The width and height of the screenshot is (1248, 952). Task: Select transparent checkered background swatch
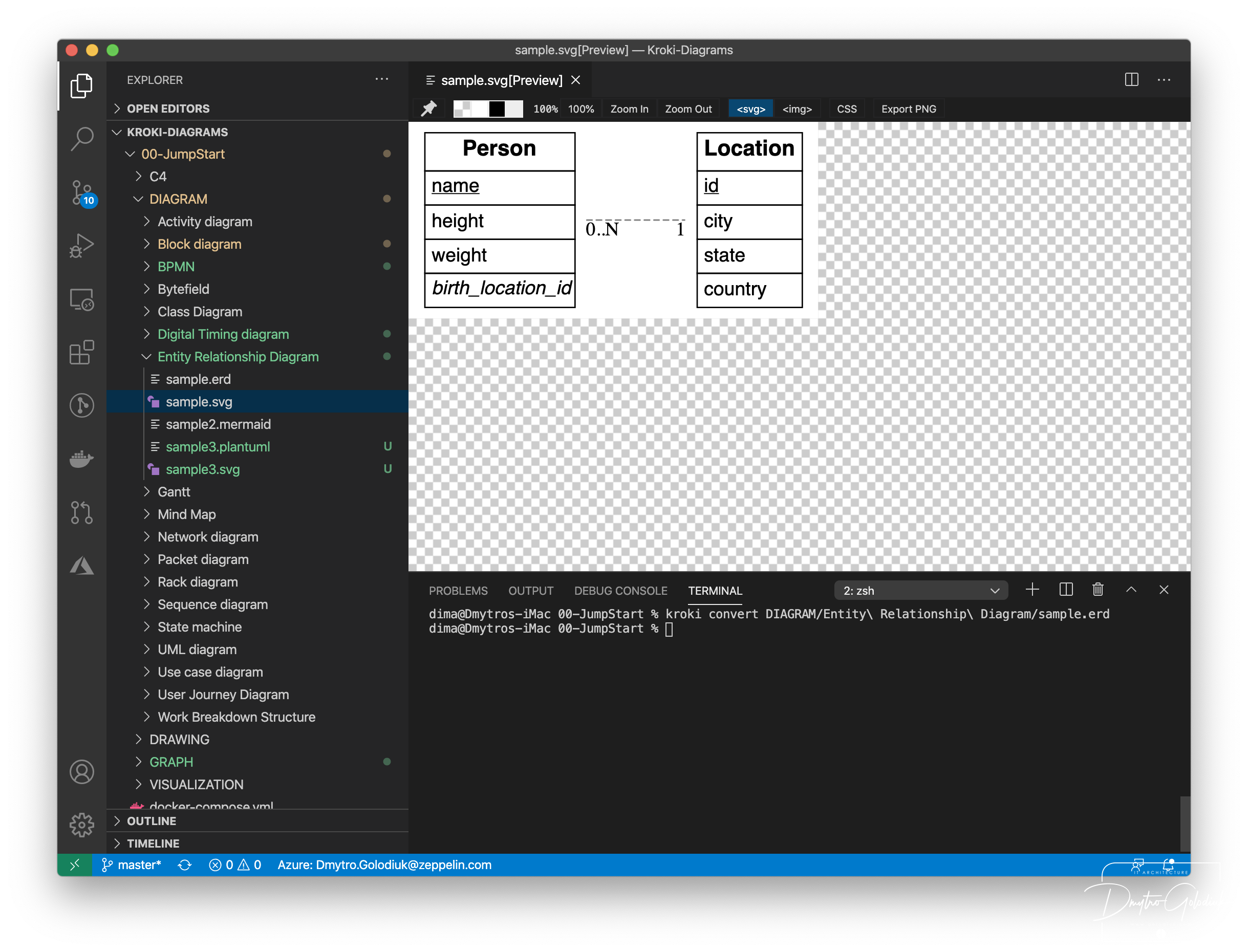tap(462, 109)
